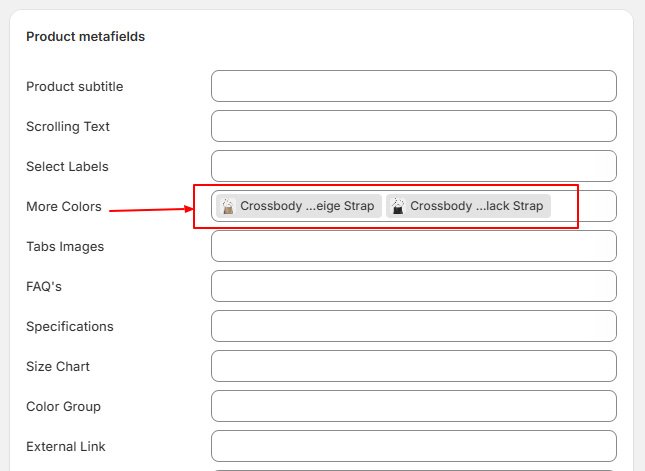The image size is (645, 471).
Task: Click into the External Link field
Action: 414,446
